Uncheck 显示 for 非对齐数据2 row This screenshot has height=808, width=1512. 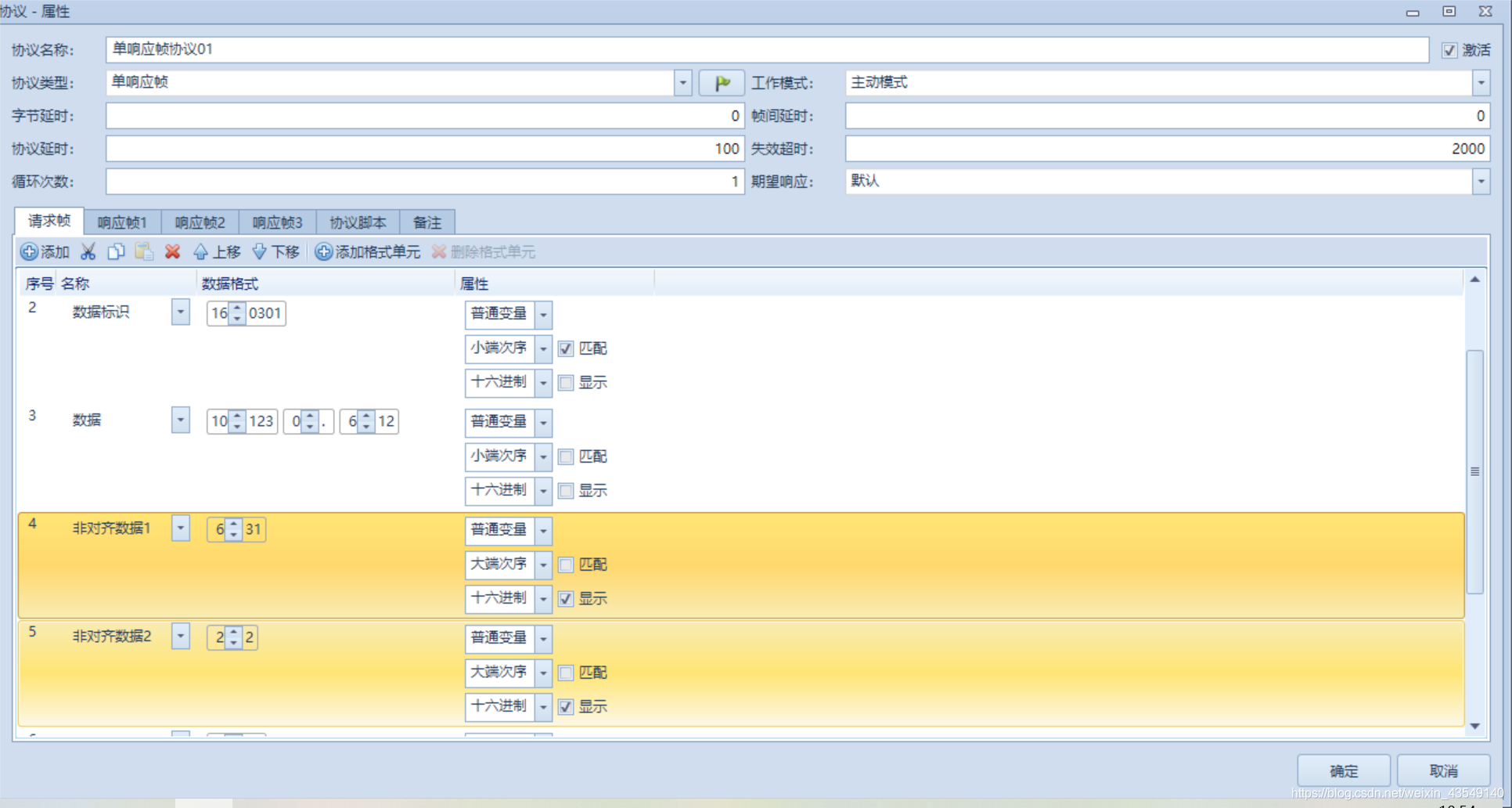pyautogui.click(x=566, y=707)
